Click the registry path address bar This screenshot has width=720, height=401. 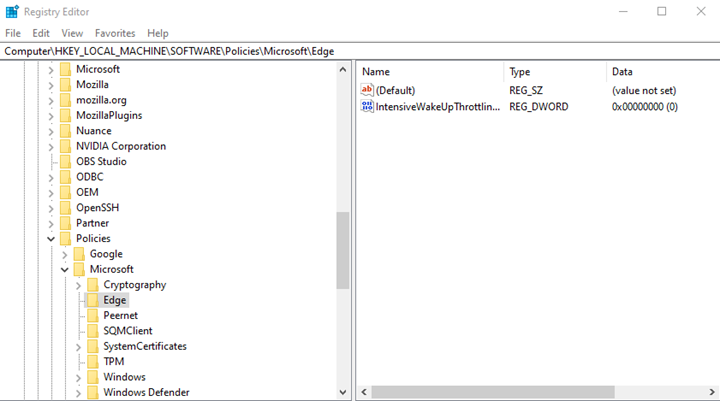pyautogui.click(x=360, y=51)
